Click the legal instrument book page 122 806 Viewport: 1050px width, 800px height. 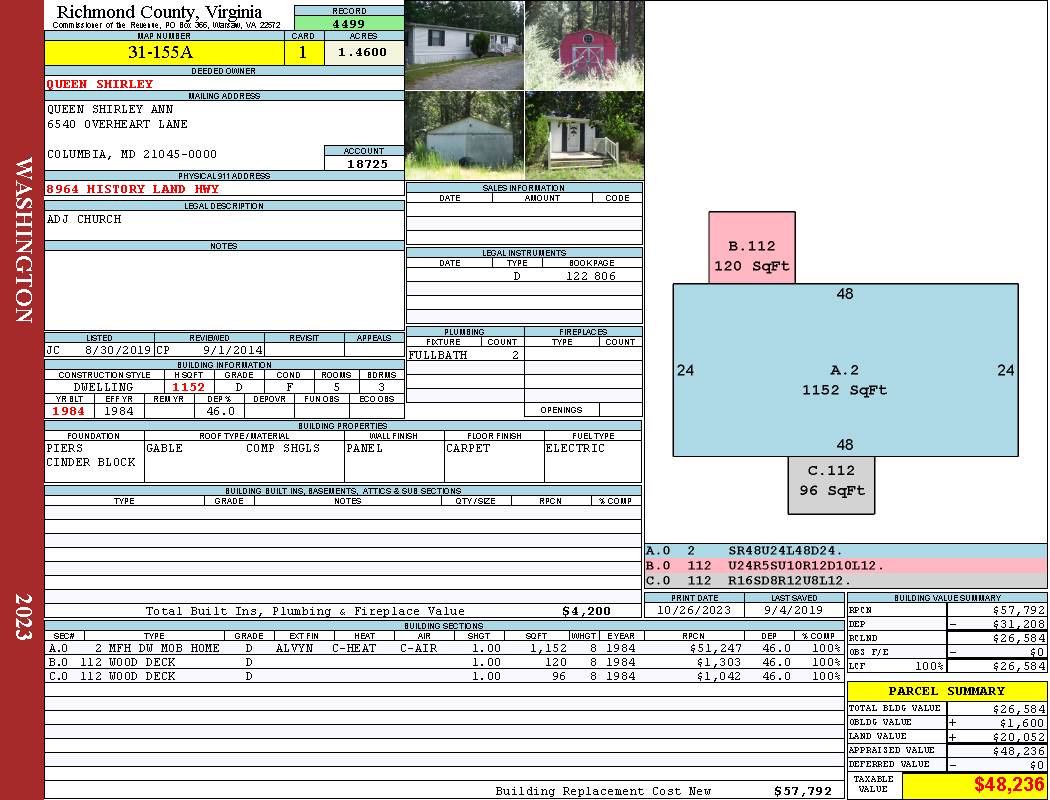[591, 276]
